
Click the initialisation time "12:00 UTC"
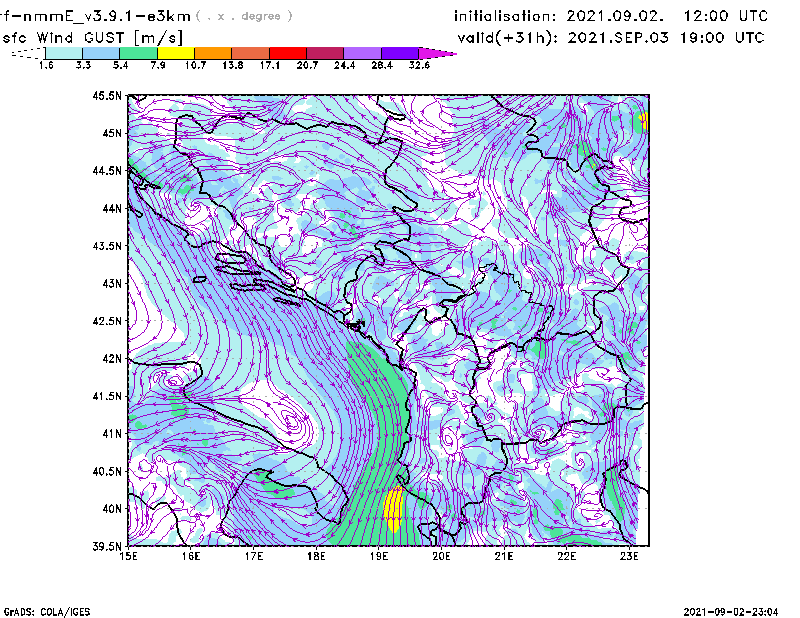[x=725, y=16]
